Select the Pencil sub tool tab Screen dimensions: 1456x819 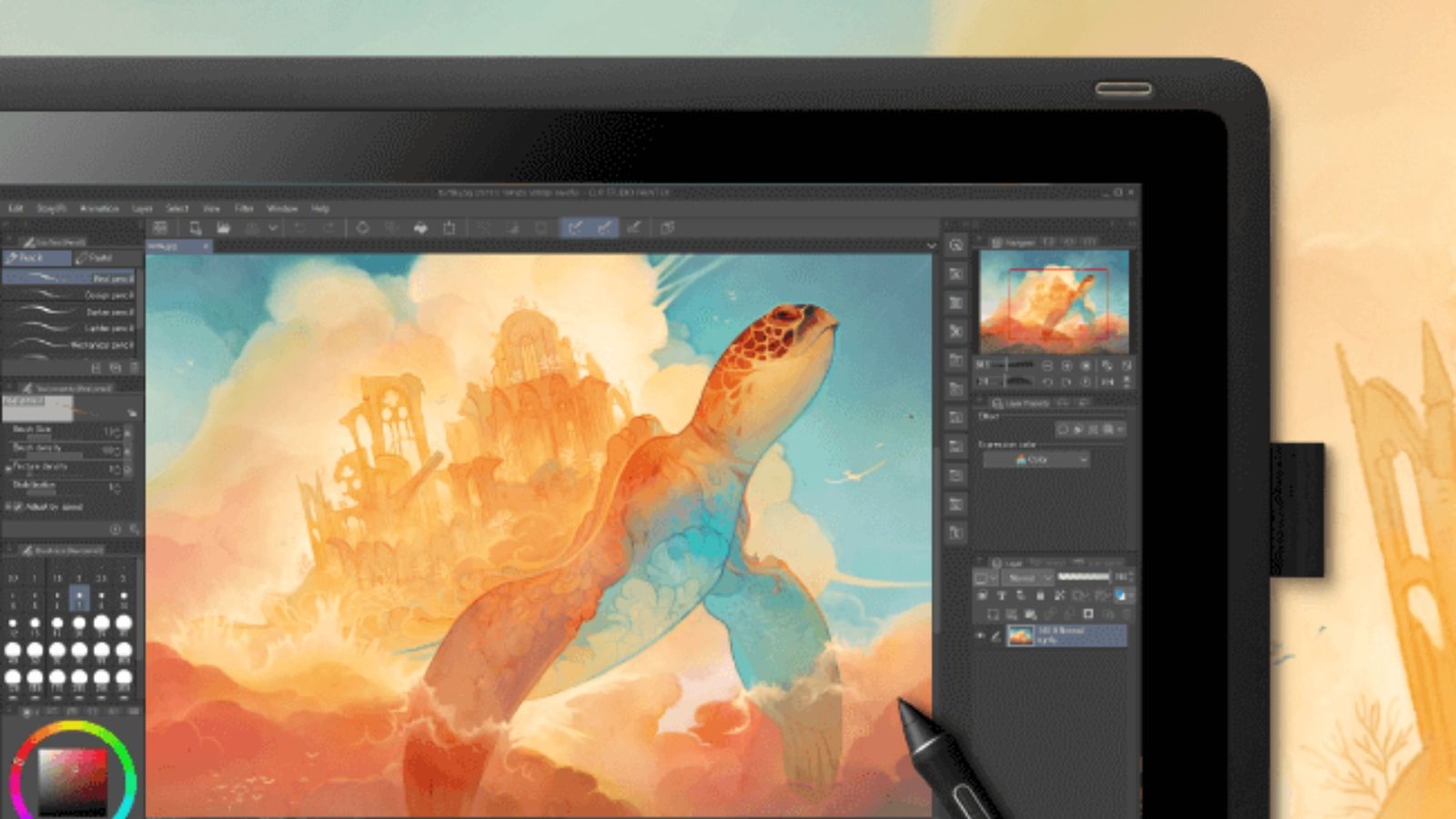[x=36, y=258]
